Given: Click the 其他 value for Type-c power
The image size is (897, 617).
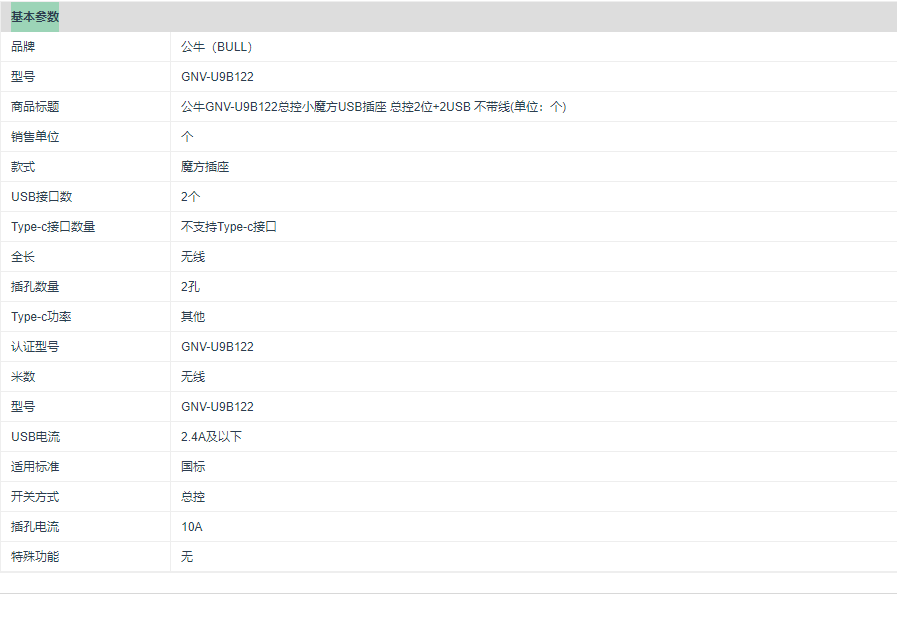Looking at the screenshot, I should (x=193, y=317).
